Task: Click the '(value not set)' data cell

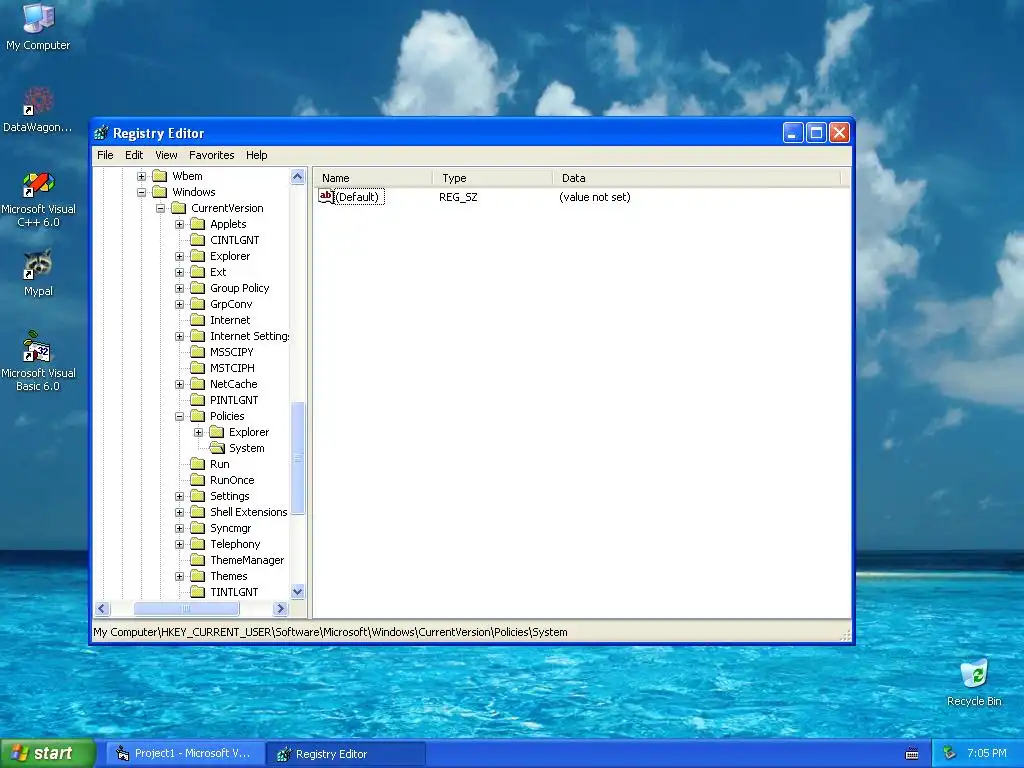Action: point(594,197)
